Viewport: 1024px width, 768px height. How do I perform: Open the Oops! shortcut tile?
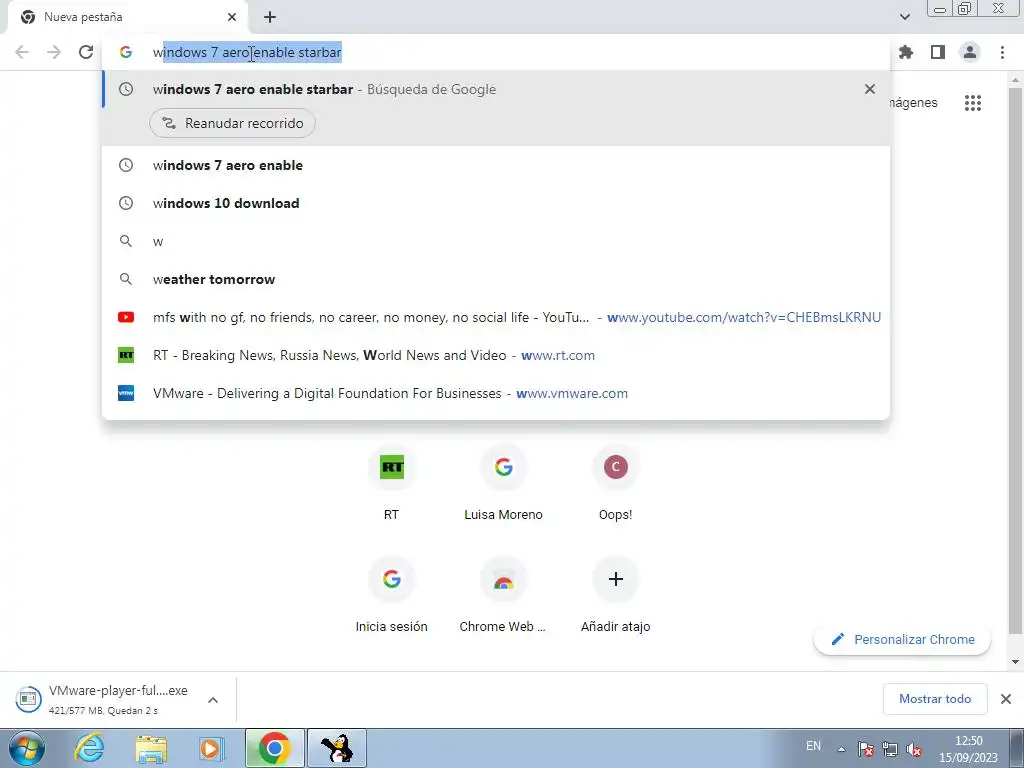click(x=615, y=484)
